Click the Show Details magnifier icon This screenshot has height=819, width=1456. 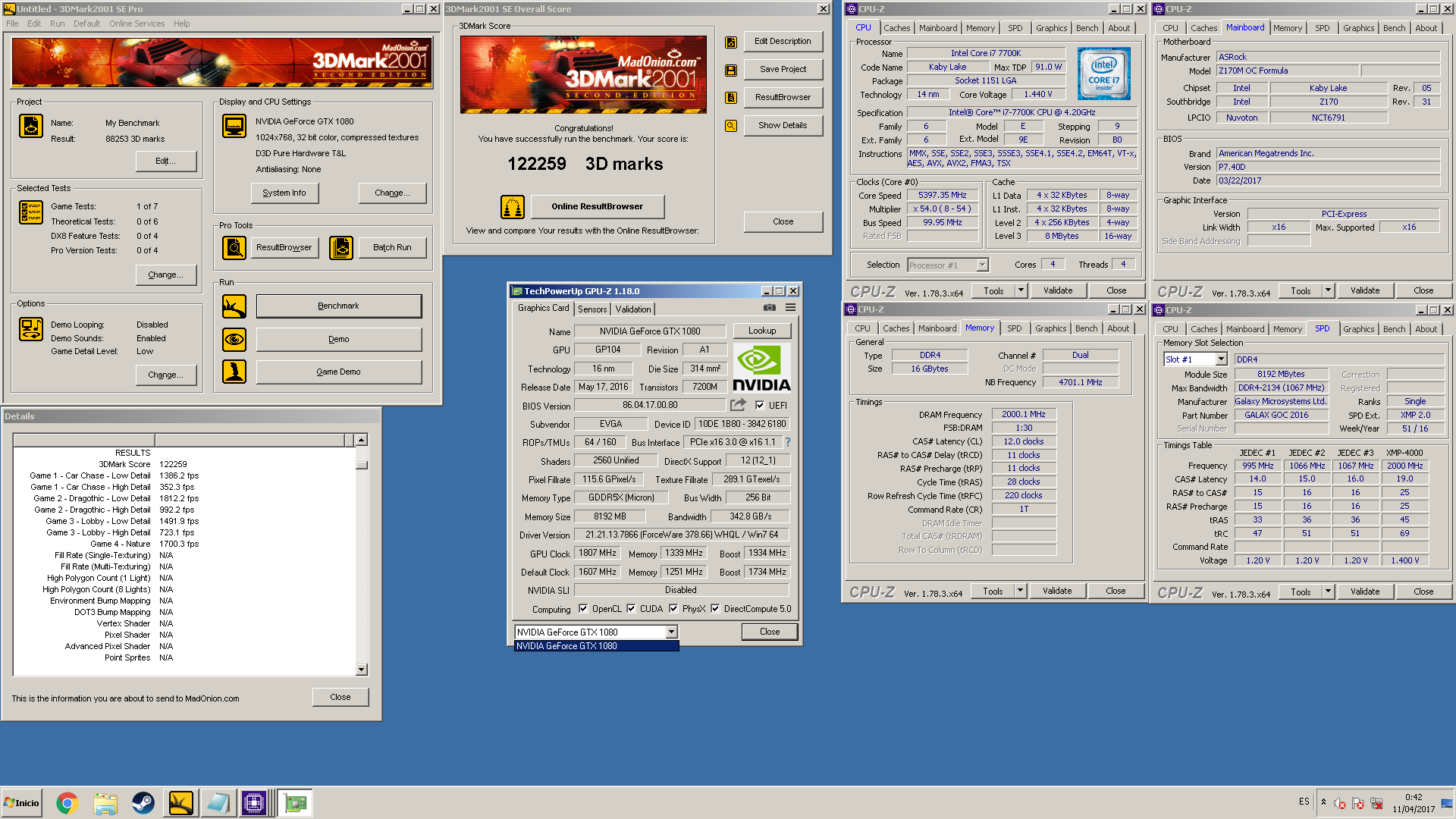pos(731,126)
